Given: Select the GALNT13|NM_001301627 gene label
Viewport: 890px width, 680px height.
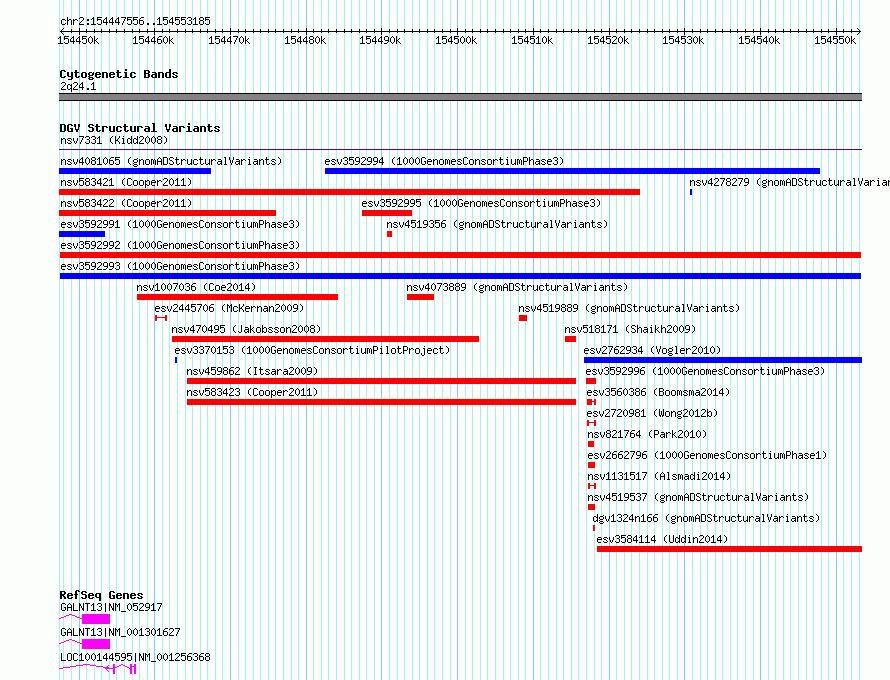Looking at the screenshot, I should tap(120, 632).
